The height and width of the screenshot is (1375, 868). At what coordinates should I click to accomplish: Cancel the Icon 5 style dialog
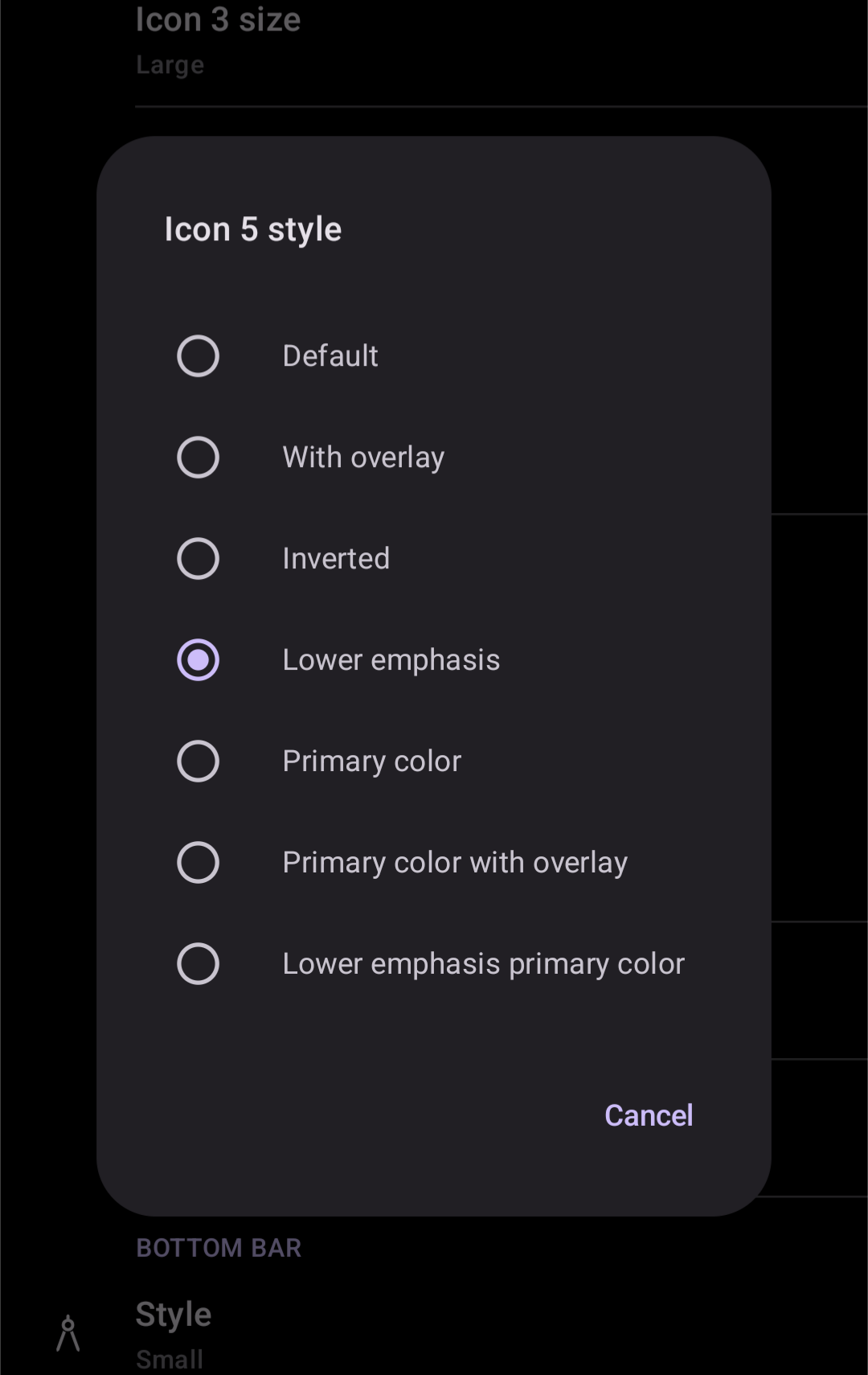point(649,1115)
